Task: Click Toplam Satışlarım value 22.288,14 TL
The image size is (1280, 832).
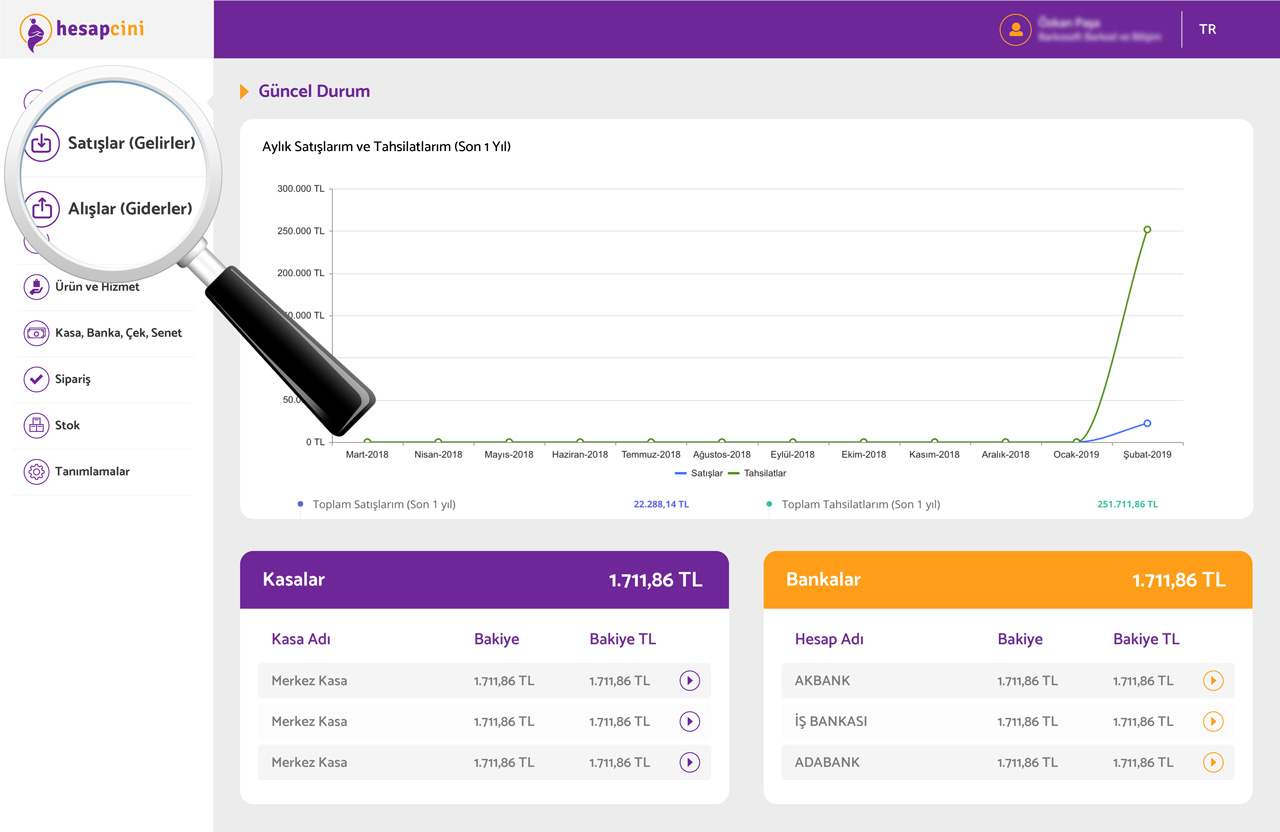Action: [661, 504]
